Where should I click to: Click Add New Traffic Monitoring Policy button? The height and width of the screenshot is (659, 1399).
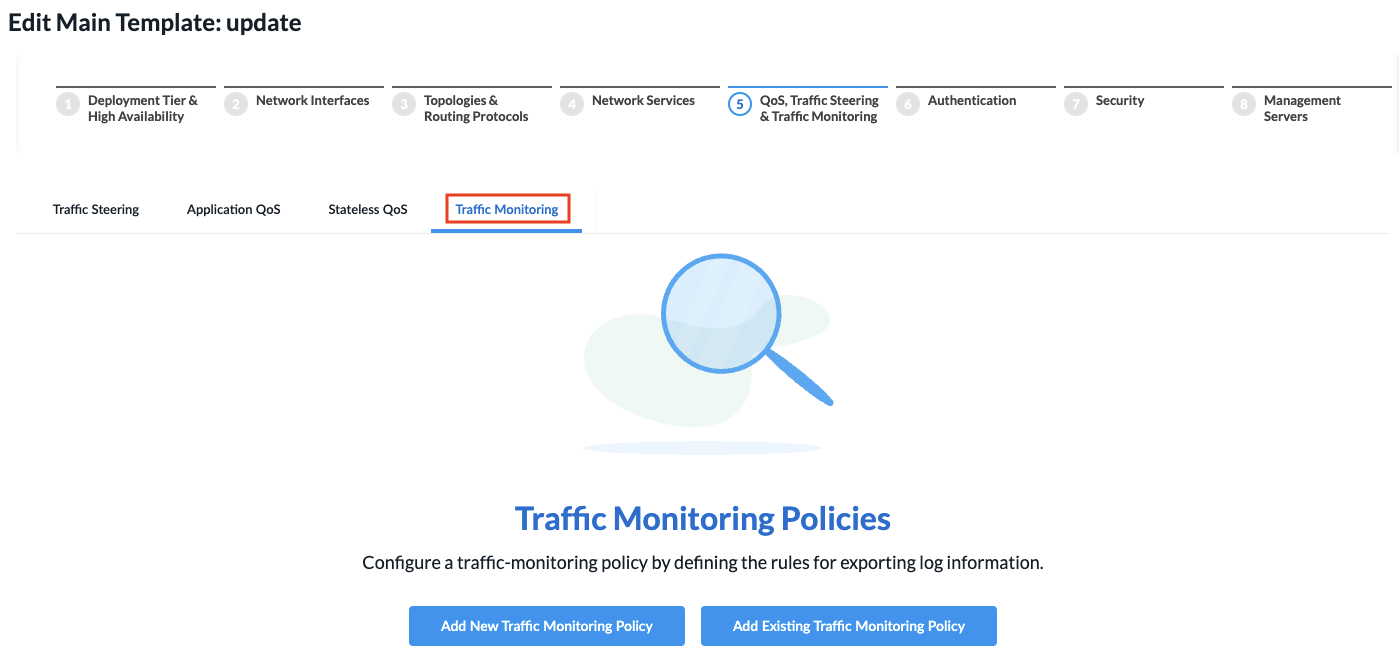pyautogui.click(x=547, y=626)
